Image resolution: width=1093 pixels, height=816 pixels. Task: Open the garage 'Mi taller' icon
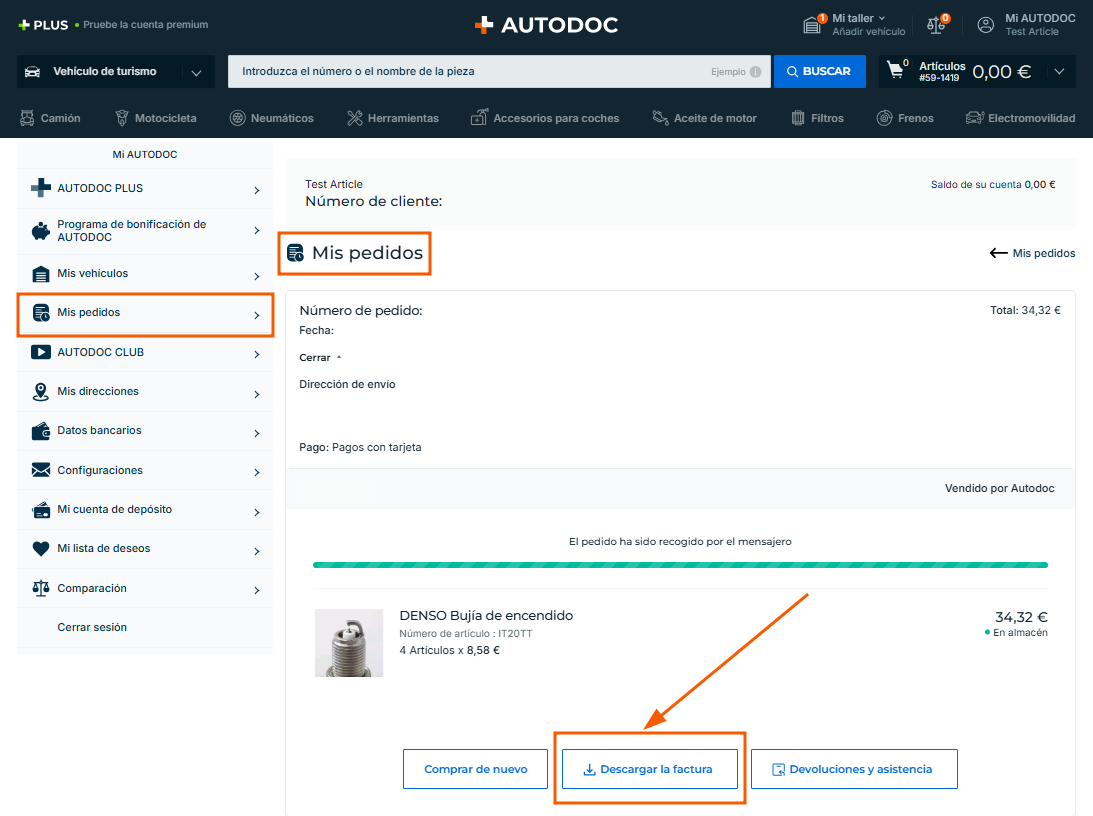click(x=813, y=25)
